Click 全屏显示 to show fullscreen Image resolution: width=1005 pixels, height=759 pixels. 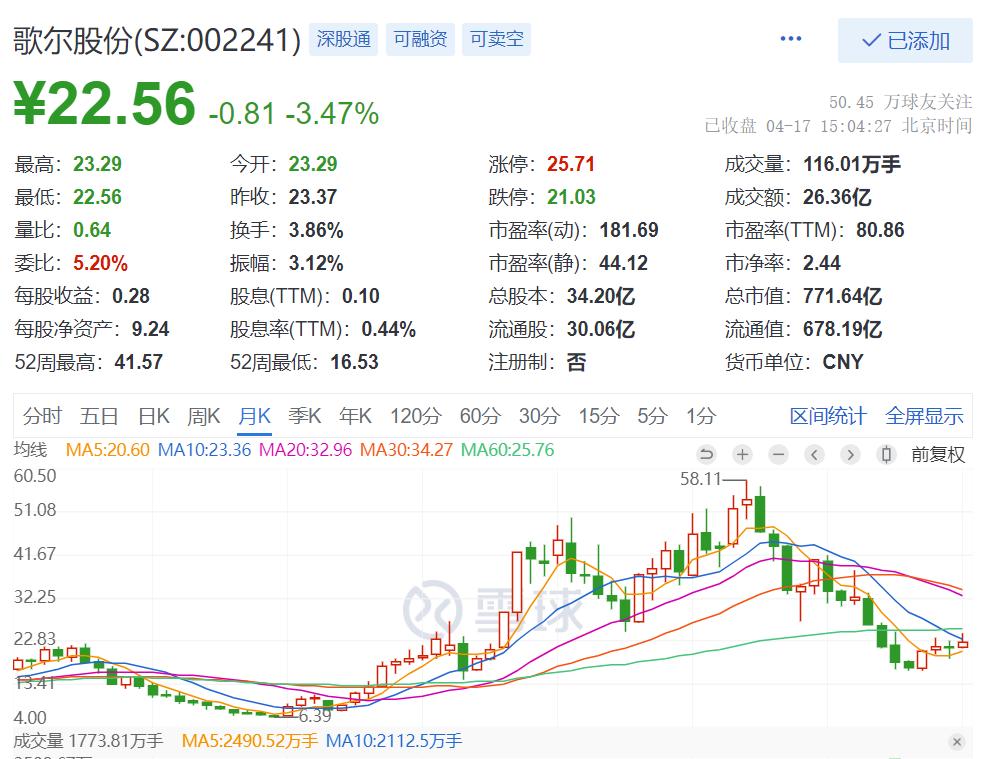coord(925,416)
